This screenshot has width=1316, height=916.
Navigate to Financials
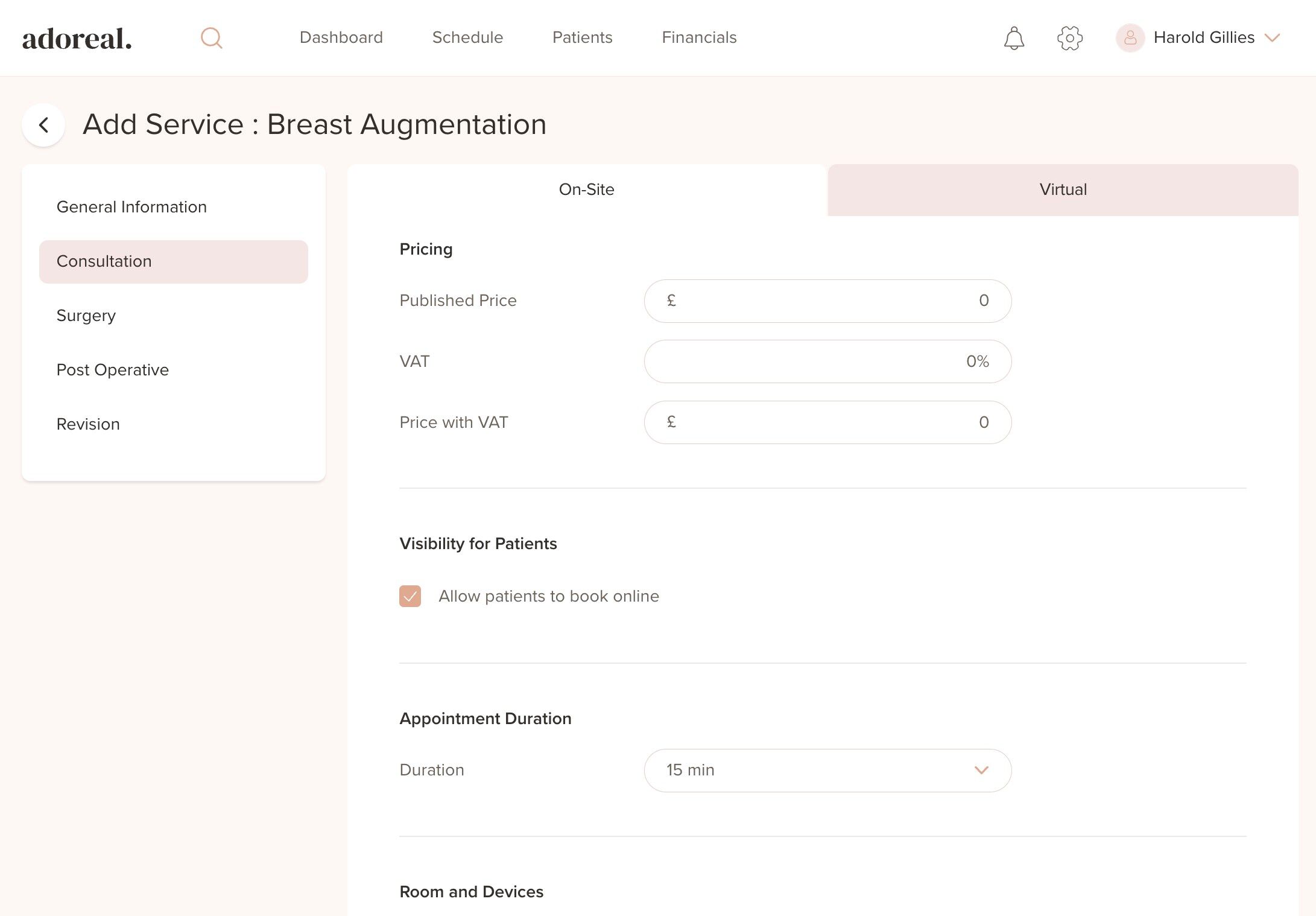pyautogui.click(x=699, y=37)
